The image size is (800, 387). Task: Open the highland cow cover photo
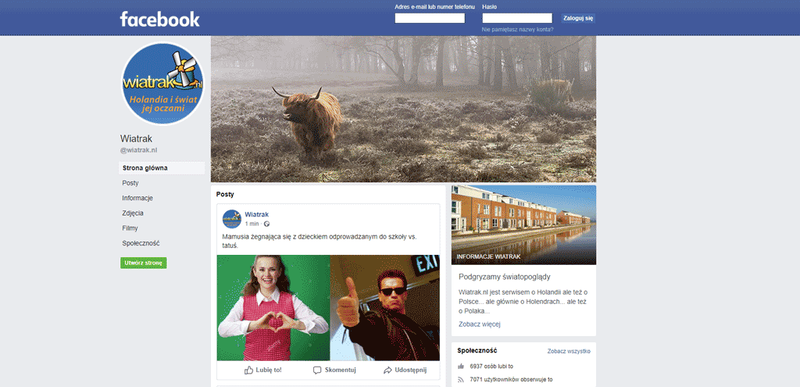click(404, 109)
